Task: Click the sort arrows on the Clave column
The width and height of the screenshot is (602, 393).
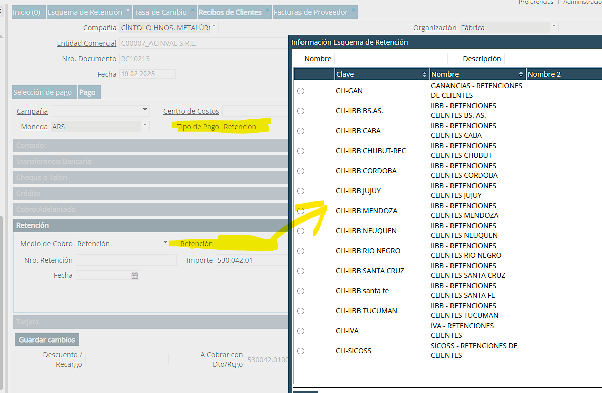Action: point(424,74)
